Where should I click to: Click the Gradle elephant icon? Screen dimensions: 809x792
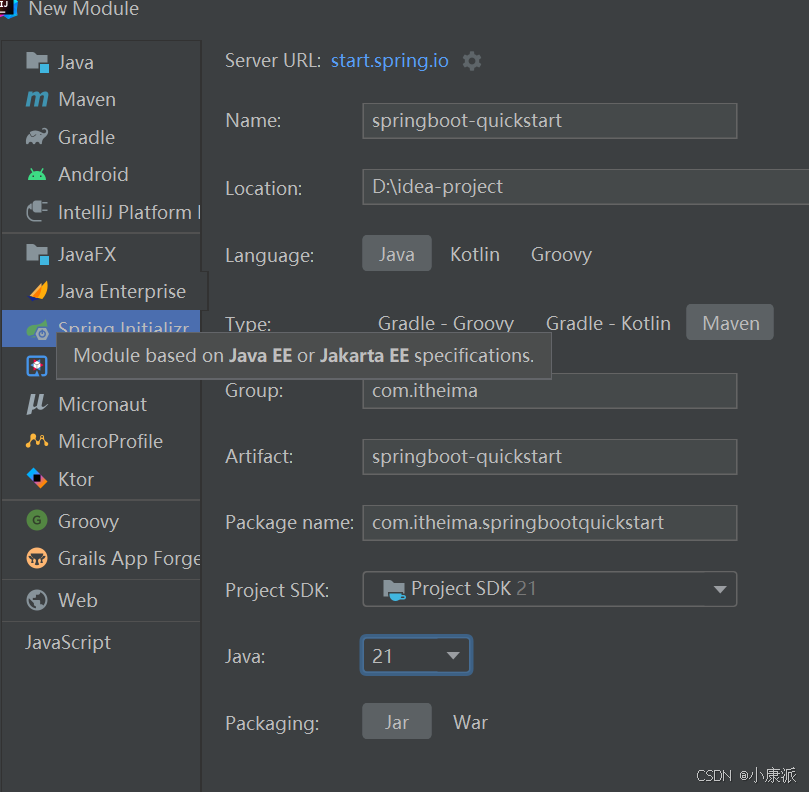(x=37, y=137)
